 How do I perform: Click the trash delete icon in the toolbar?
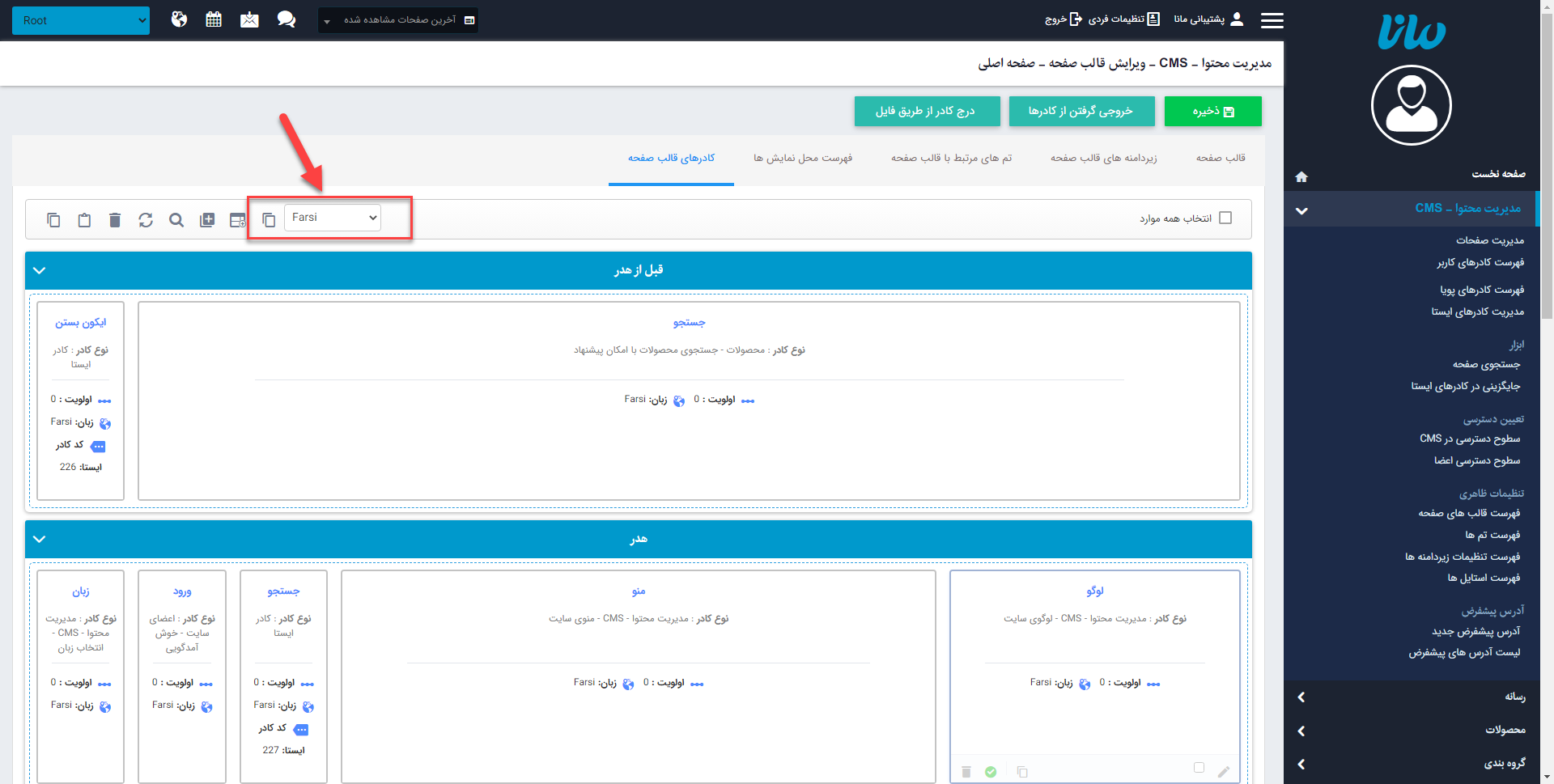(115, 219)
